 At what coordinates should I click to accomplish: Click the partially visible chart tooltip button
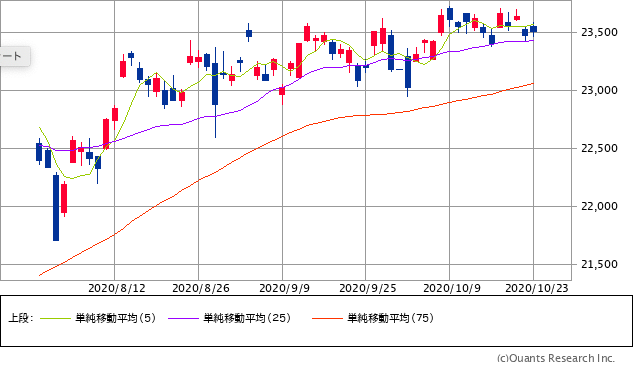click(15, 56)
